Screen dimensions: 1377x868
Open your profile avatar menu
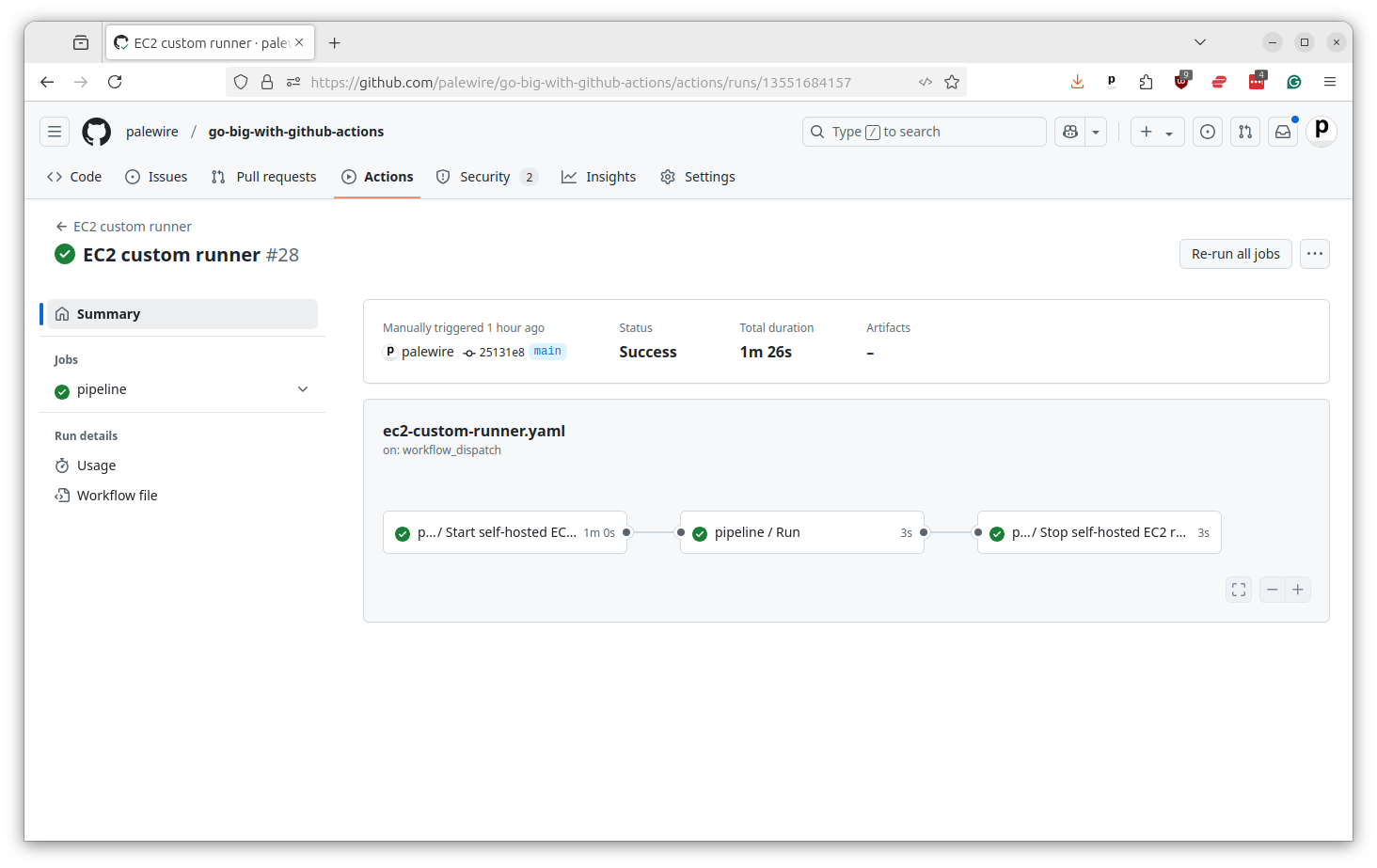click(1321, 132)
